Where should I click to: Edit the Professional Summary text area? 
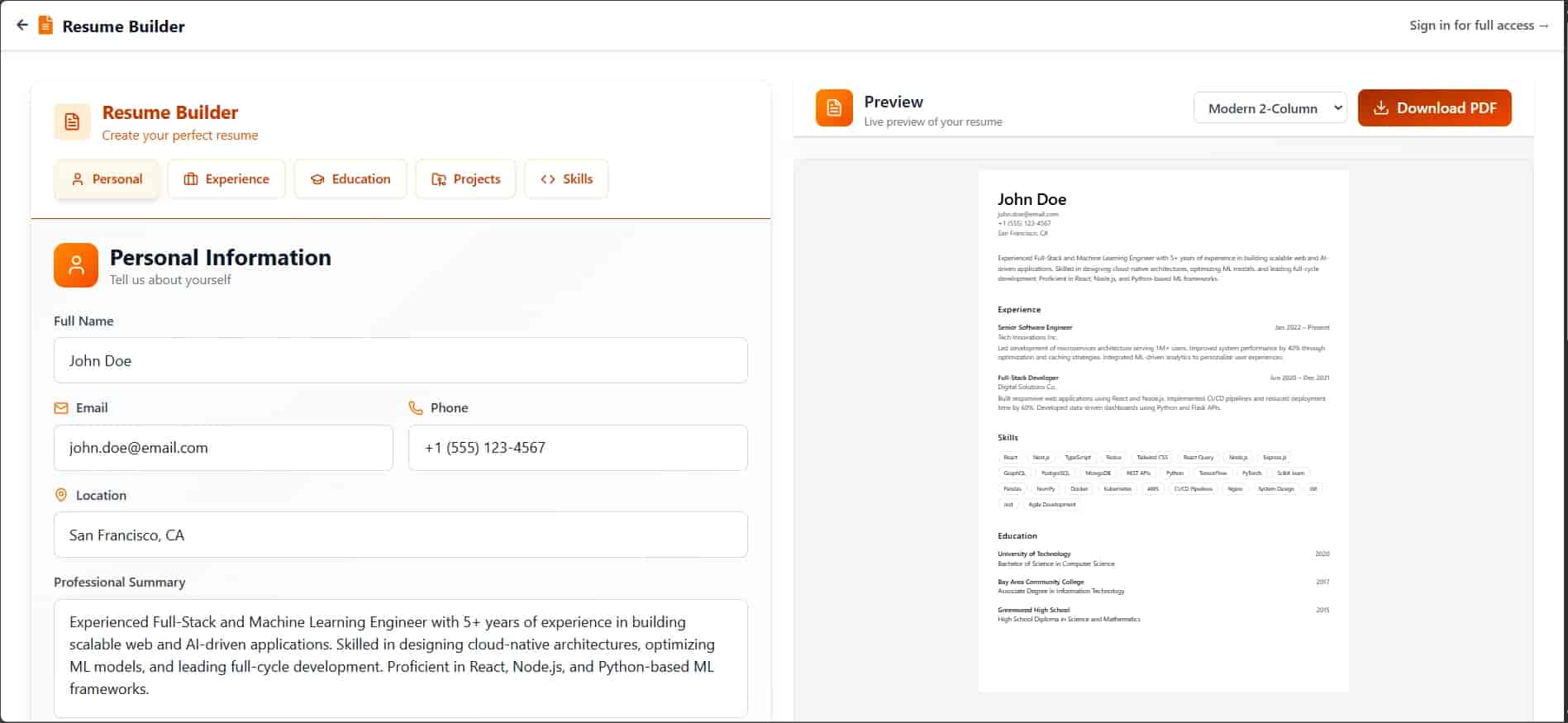401,659
